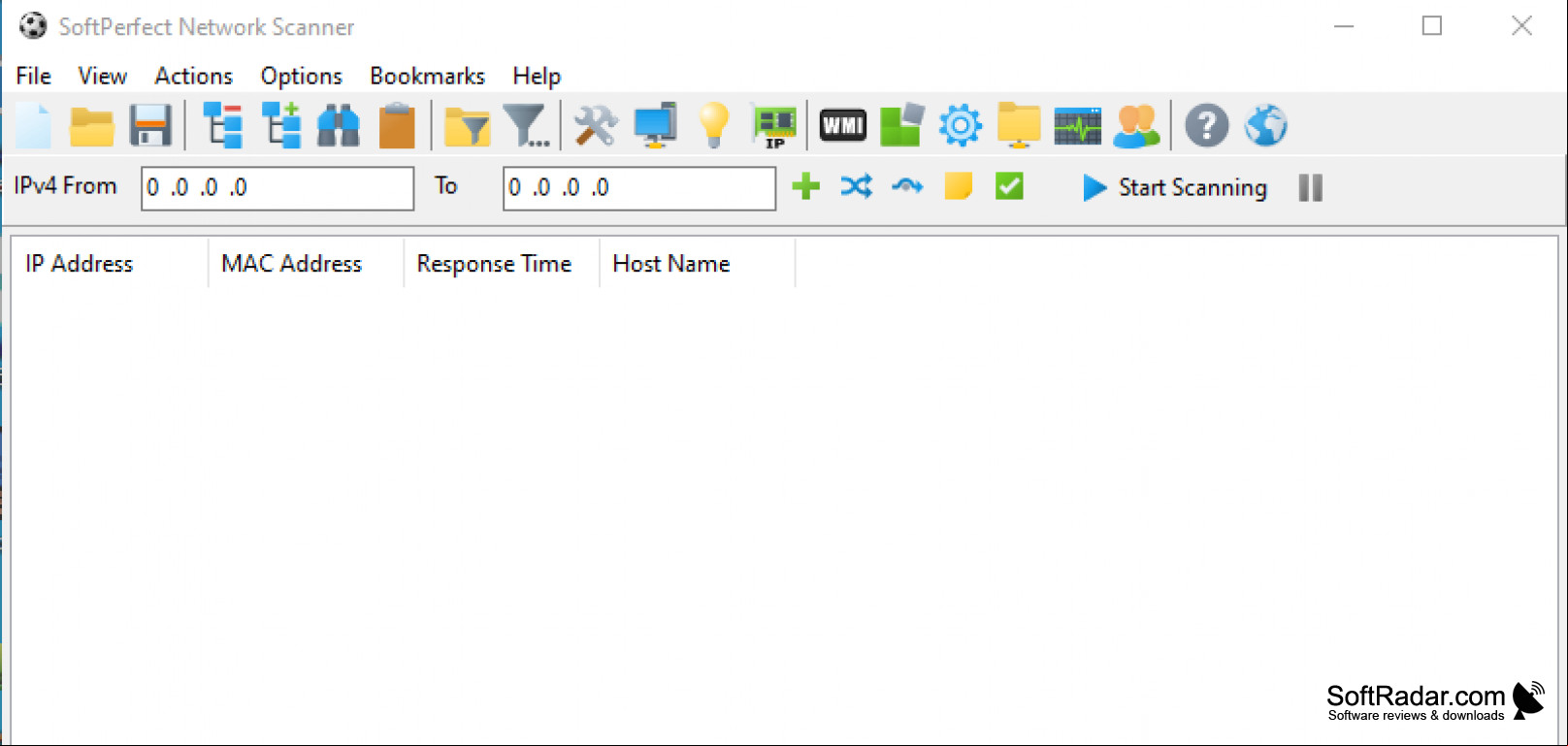Viewport: 1568px width, 746px height.
Task: Open the Help menu
Action: click(537, 76)
